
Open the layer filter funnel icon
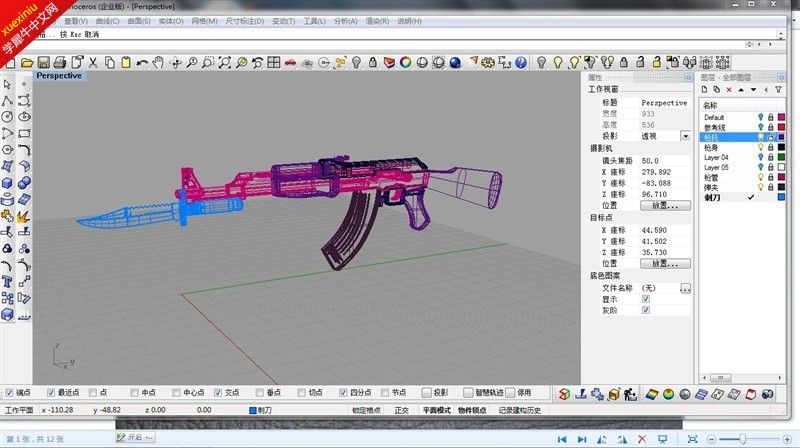tap(778, 90)
